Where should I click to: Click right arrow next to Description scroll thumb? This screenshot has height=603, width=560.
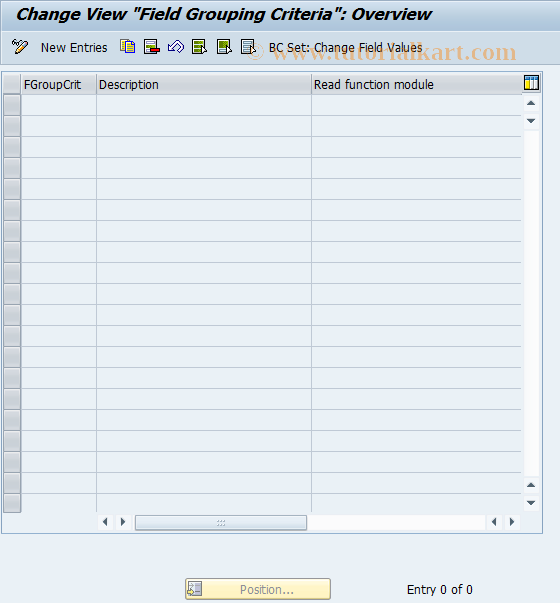point(123,522)
